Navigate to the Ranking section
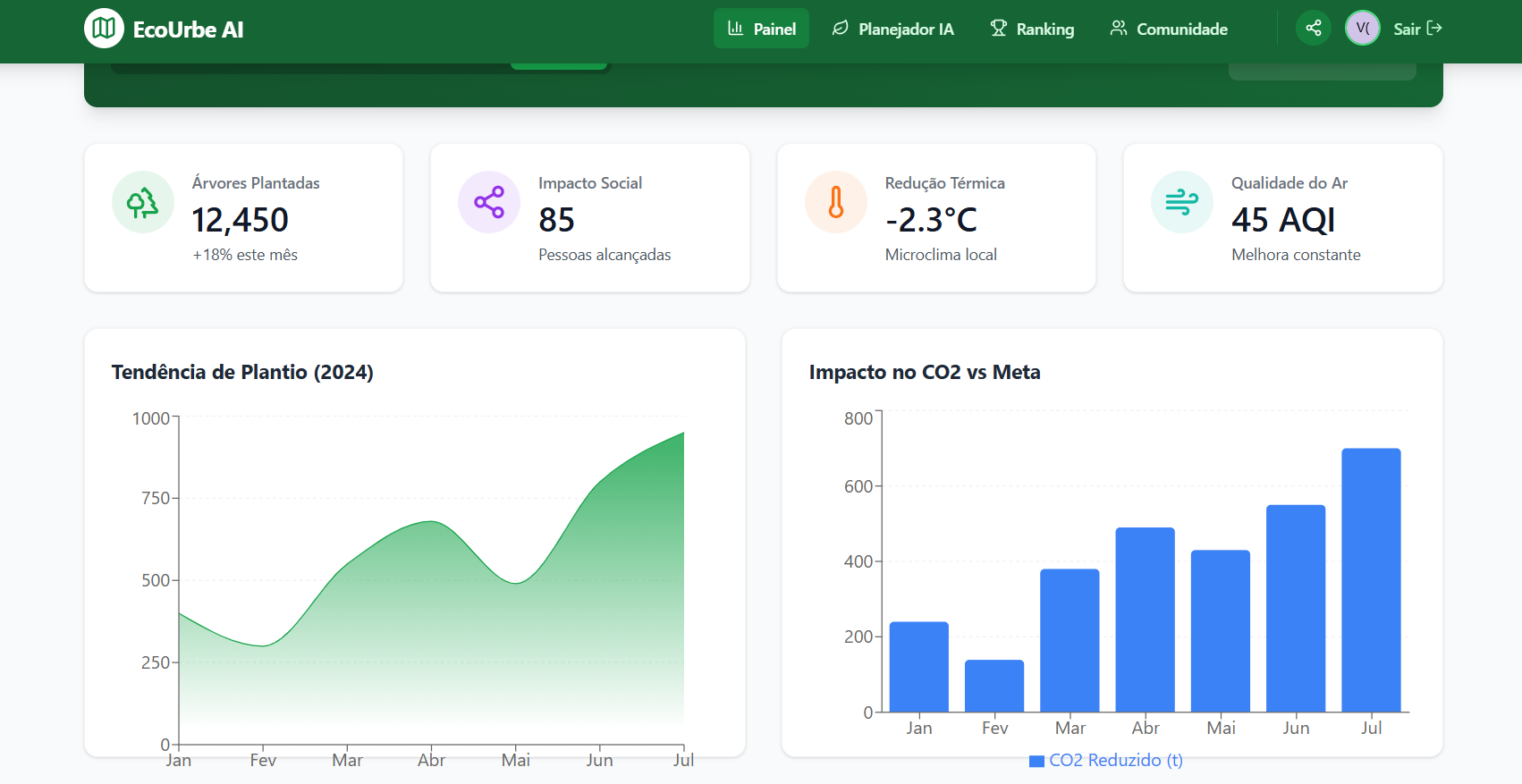1522x784 pixels. [1032, 29]
